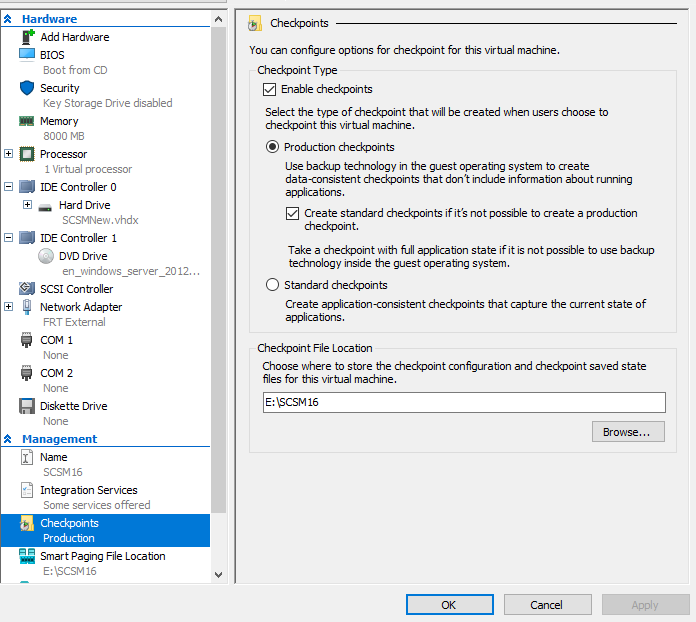
Task: Click the DVD Drive disc icon
Action: 46,256
